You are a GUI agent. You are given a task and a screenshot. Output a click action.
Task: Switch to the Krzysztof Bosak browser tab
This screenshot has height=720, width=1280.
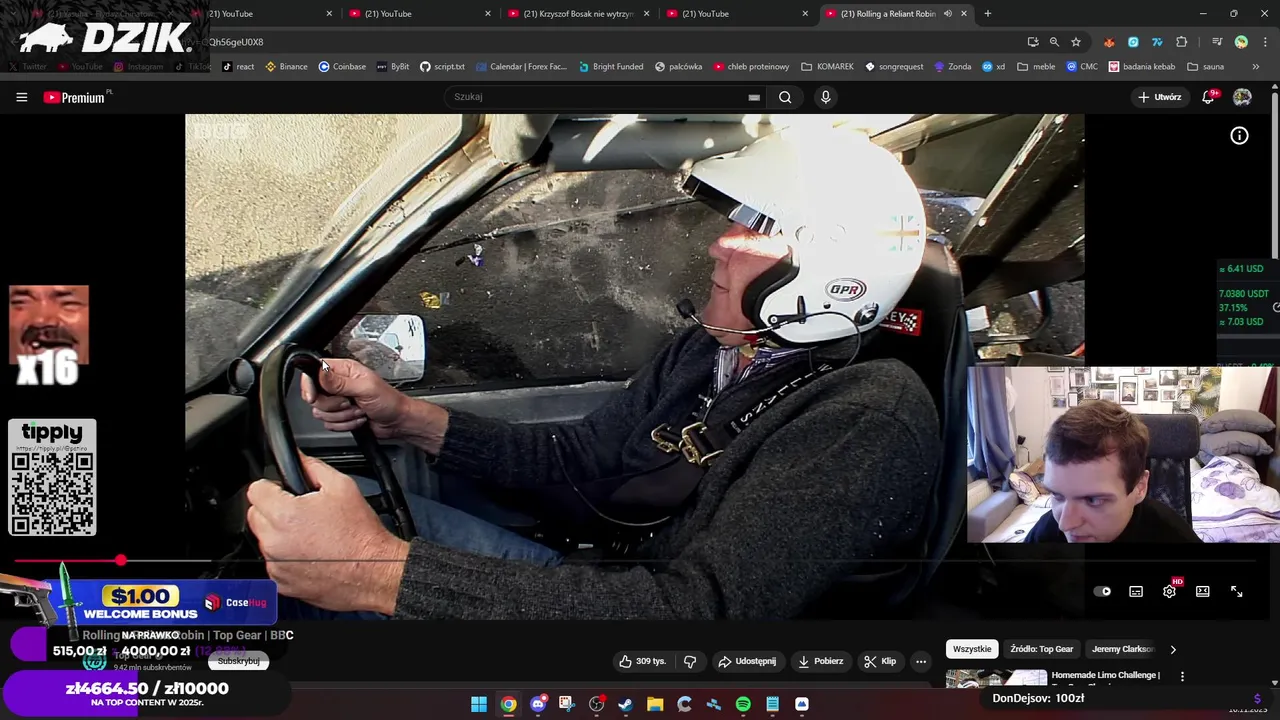point(580,14)
